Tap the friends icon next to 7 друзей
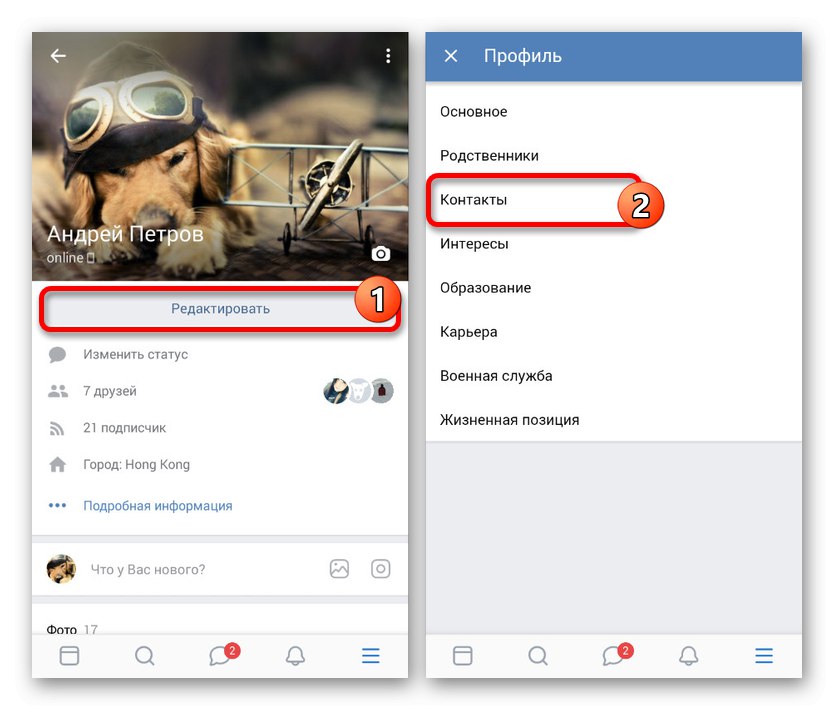 pyautogui.click(x=57, y=391)
